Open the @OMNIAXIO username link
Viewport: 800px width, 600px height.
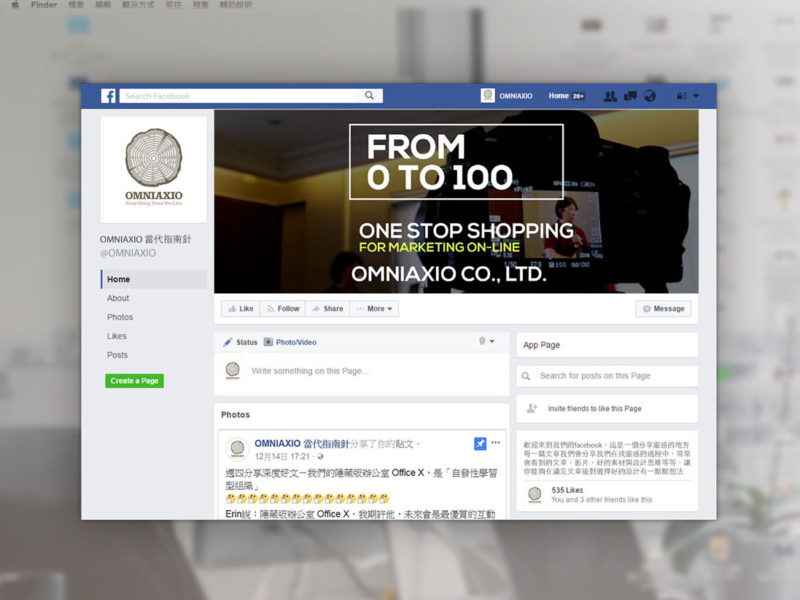pos(128,253)
